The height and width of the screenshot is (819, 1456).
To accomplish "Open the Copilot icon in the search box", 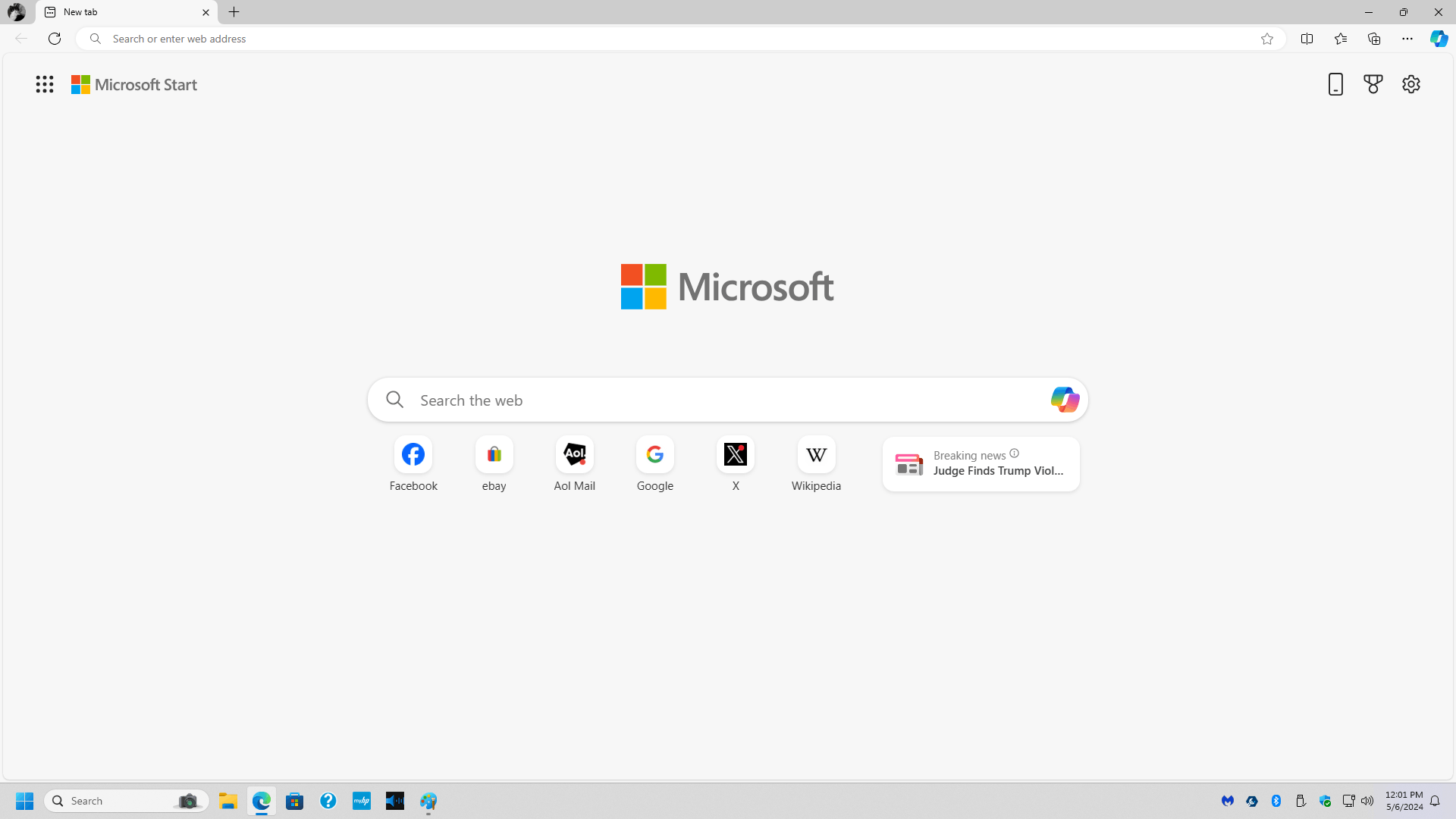I will click(1065, 400).
